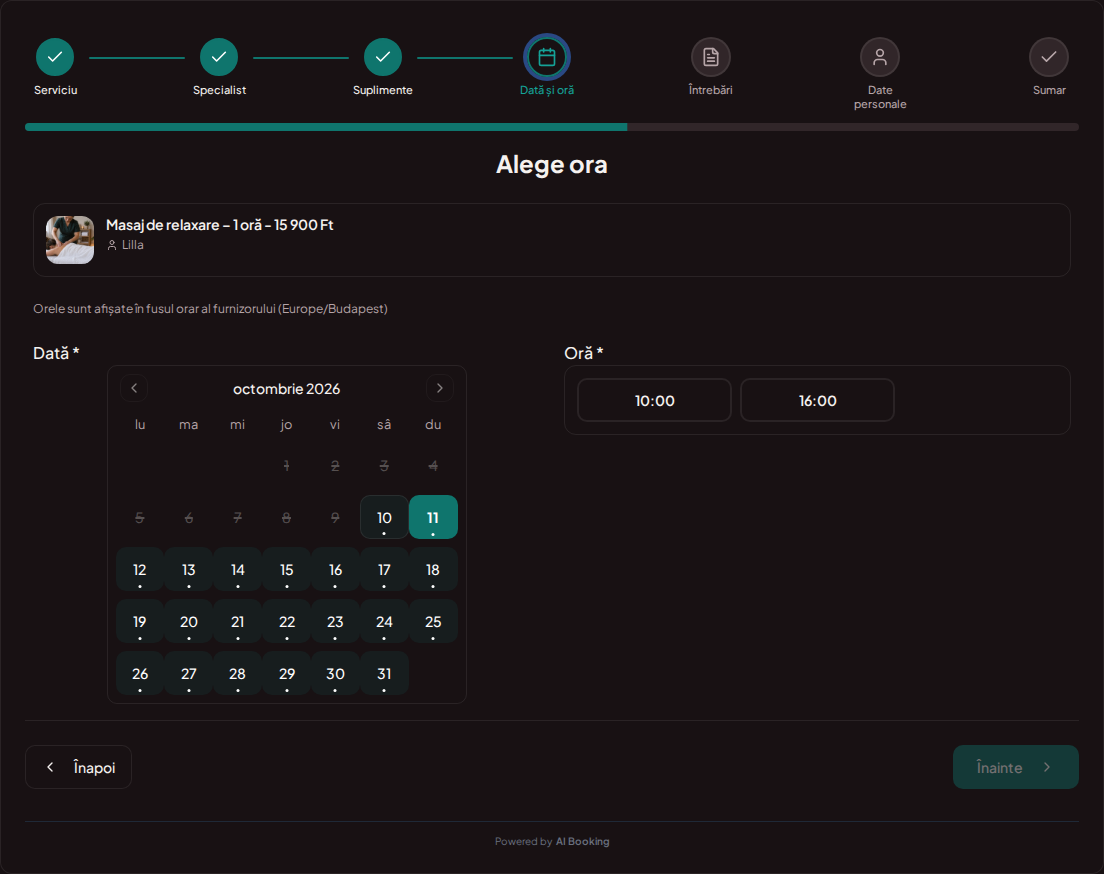The height and width of the screenshot is (874, 1104).
Task: Return to the Suplimente step checkmark
Action: click(383, 57)
